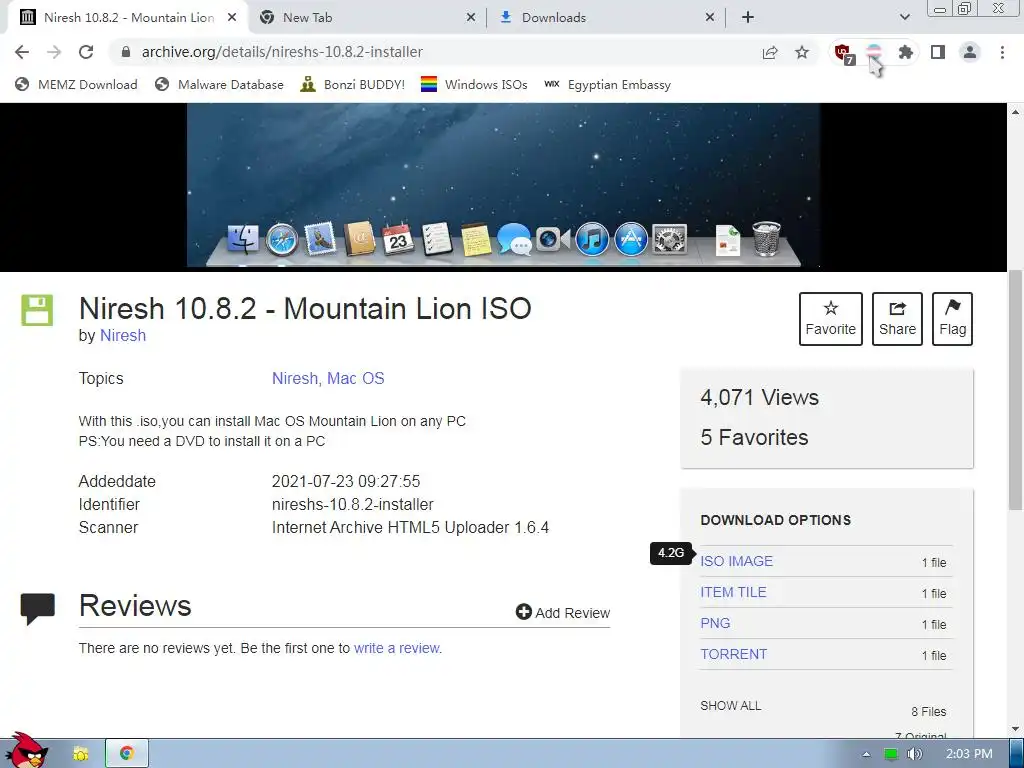Open the Niresh author link
This screenshot has height=768, width=1024.
click(x=123, y=335)
